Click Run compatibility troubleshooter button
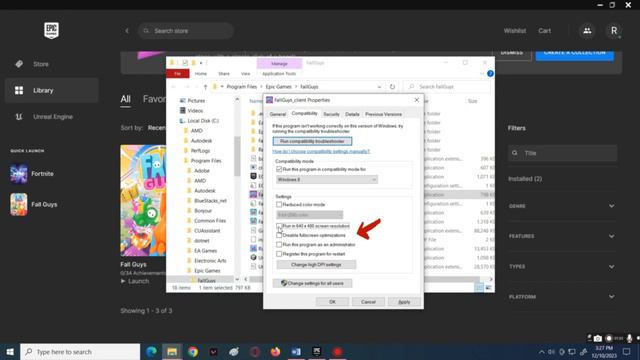 point(312,141)
